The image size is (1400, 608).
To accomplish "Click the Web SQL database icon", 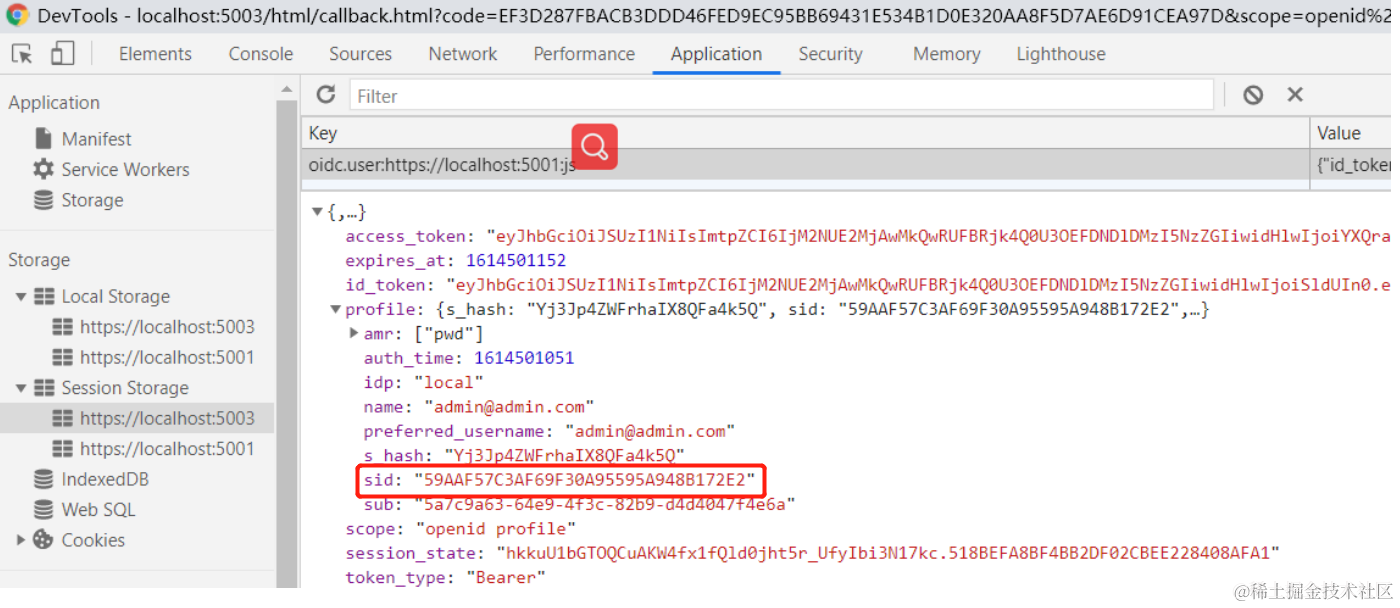I will pyautogui.click(x=44, y=510).
